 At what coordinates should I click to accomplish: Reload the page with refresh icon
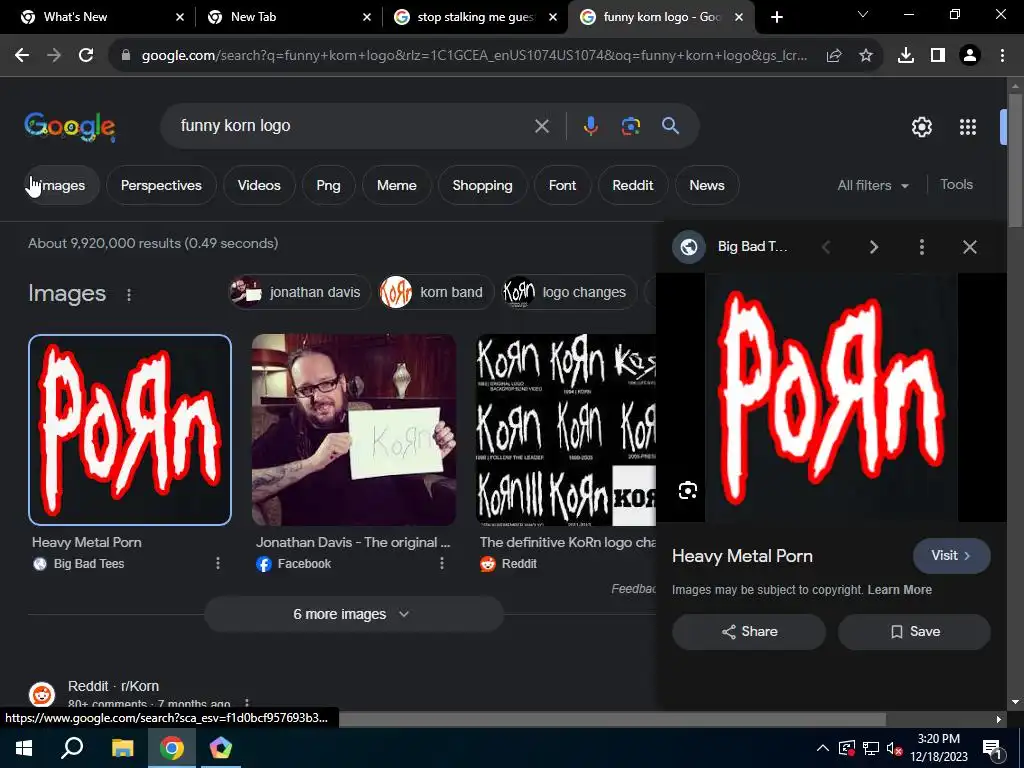coord(86,56)
